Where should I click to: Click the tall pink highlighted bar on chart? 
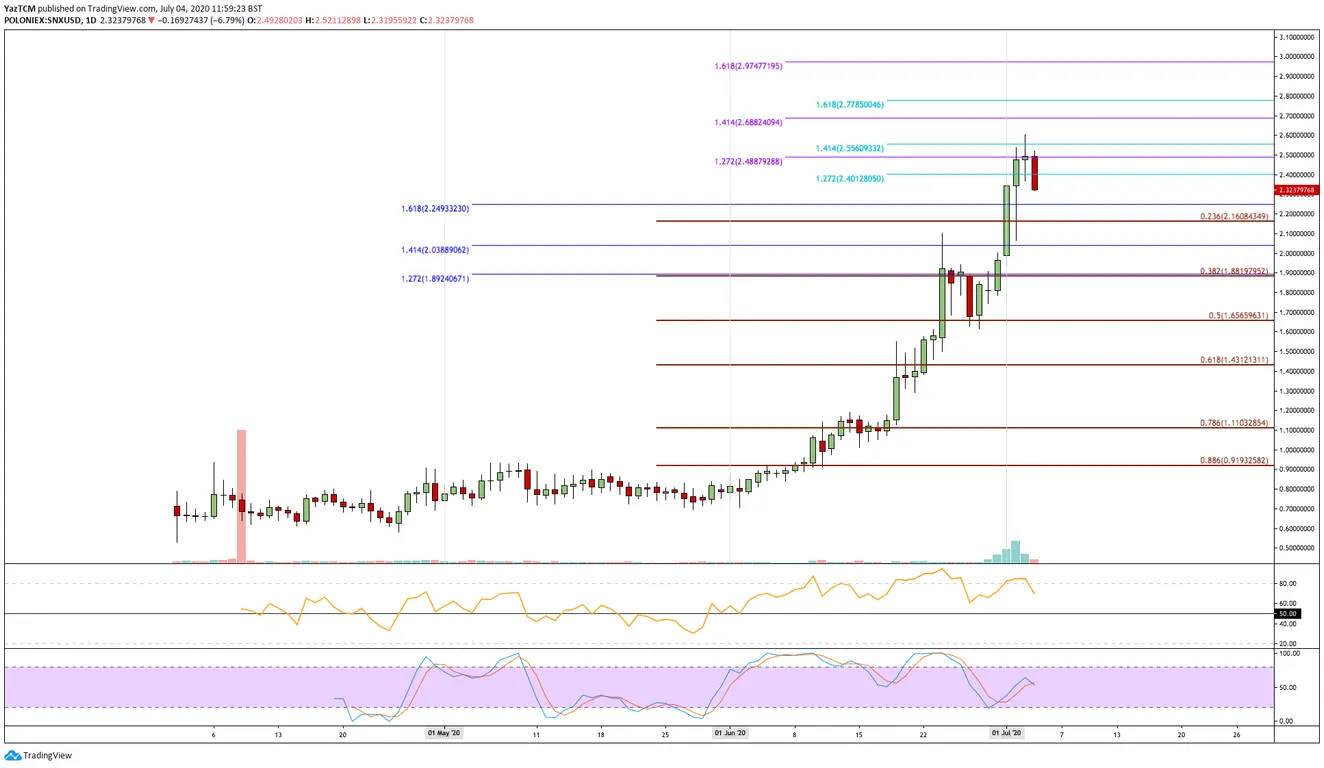[240, 496]
